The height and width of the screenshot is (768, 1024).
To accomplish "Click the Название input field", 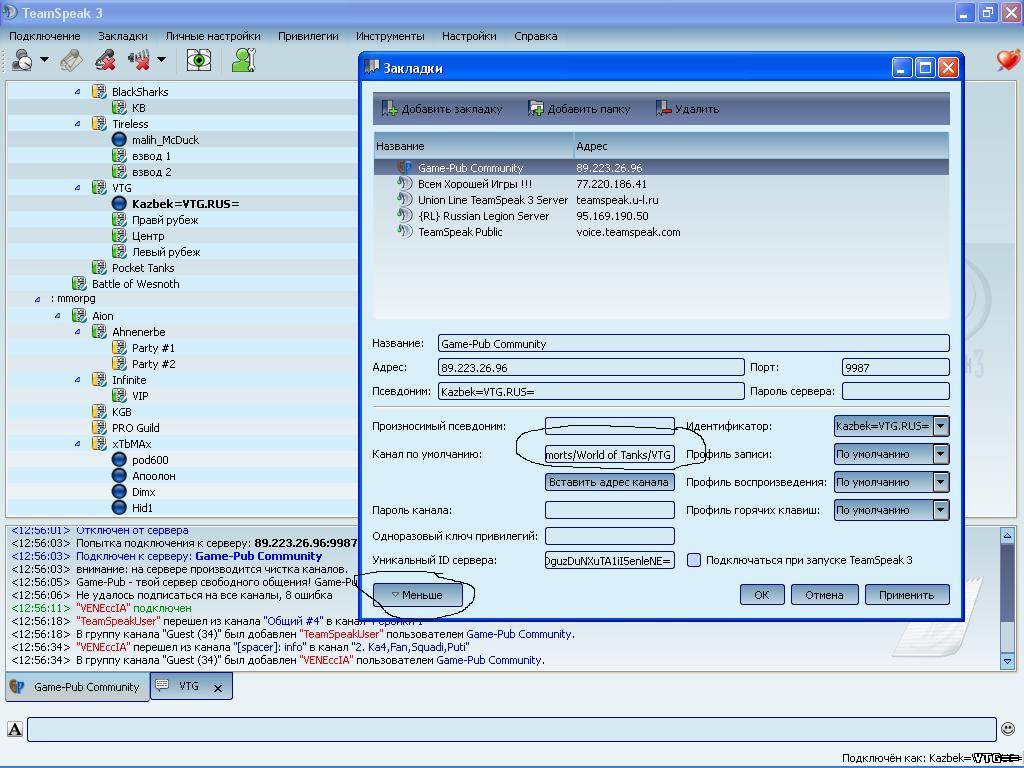I will click(x=694, y=344).
